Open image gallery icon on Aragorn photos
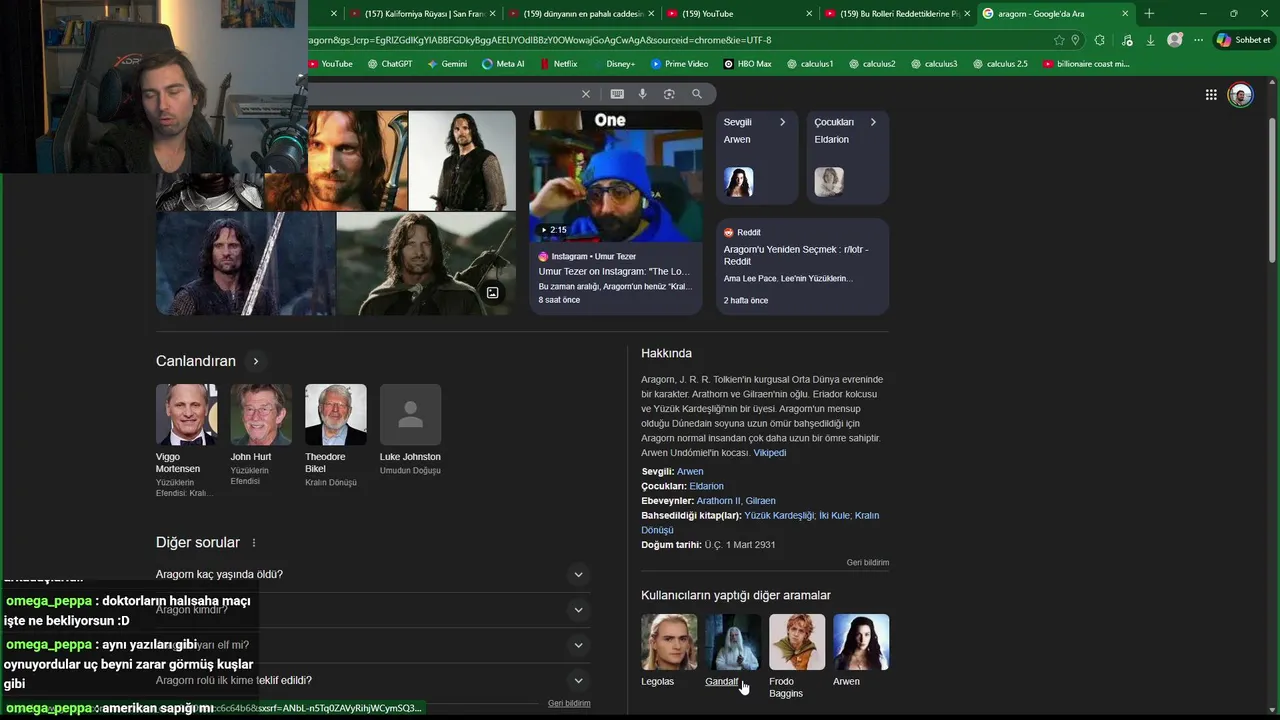The image size is (1280, 720). [492, 293]
